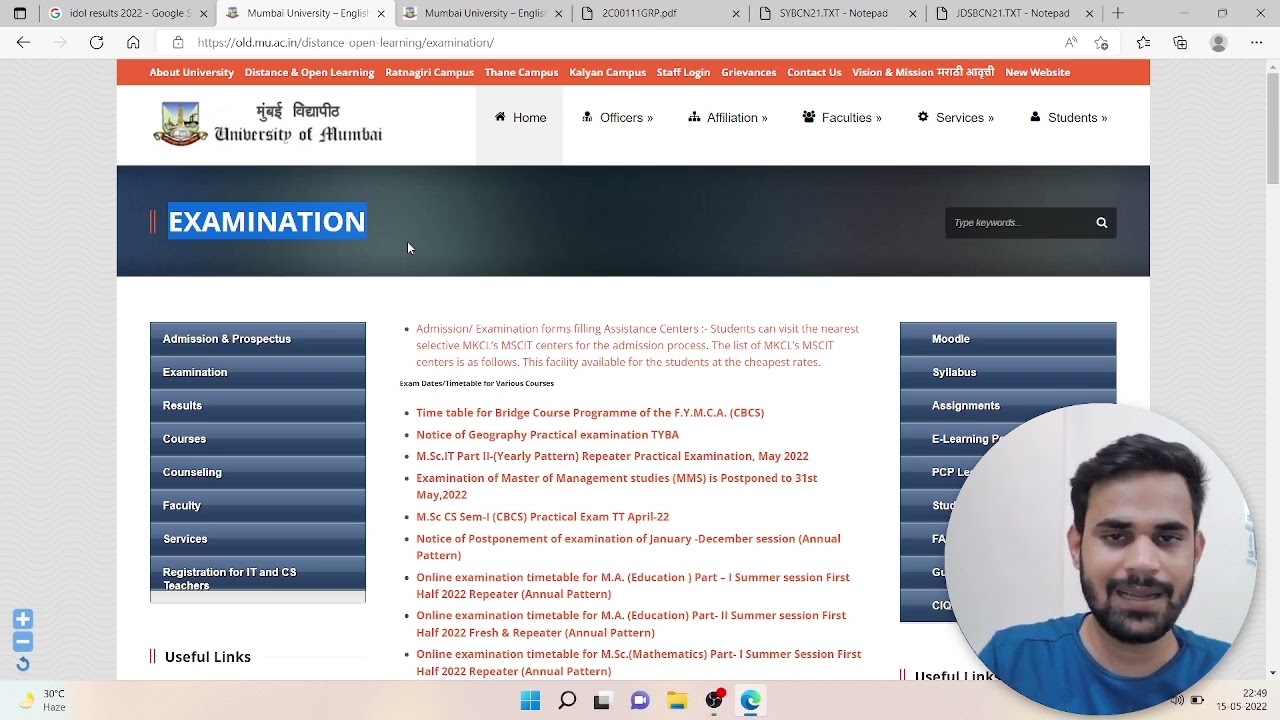Switch to the SYBCN21.TXT tab
Screen dimensions: 1280x720
[x=838, y=13]
